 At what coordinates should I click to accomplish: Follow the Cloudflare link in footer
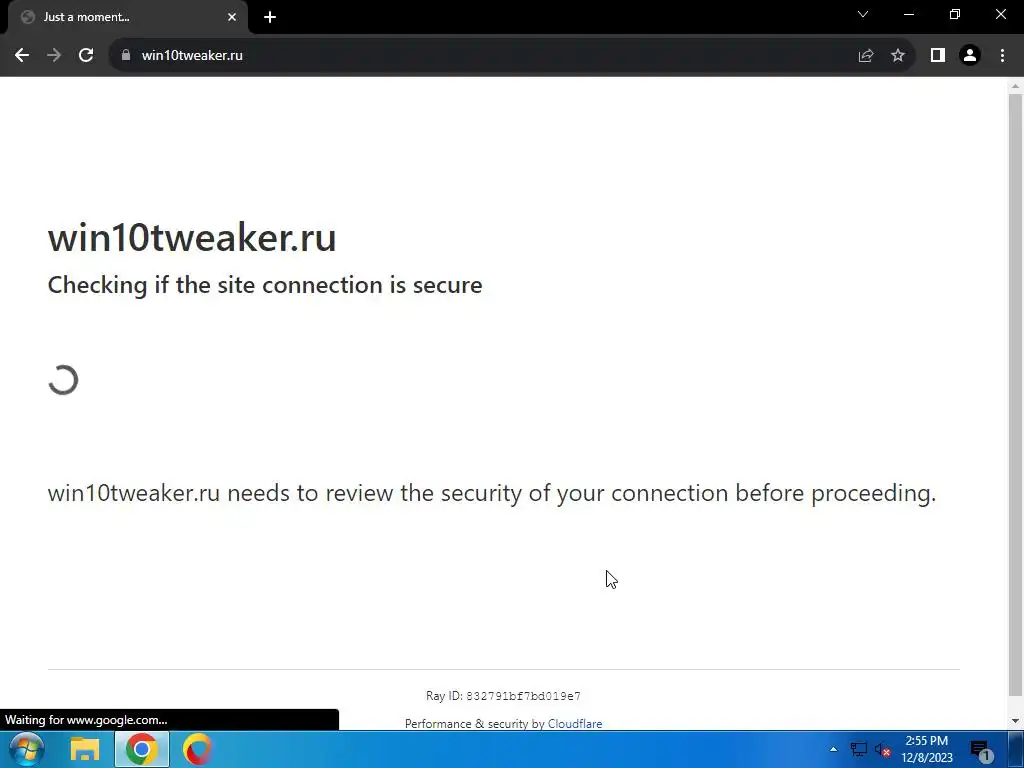[575, 724]
